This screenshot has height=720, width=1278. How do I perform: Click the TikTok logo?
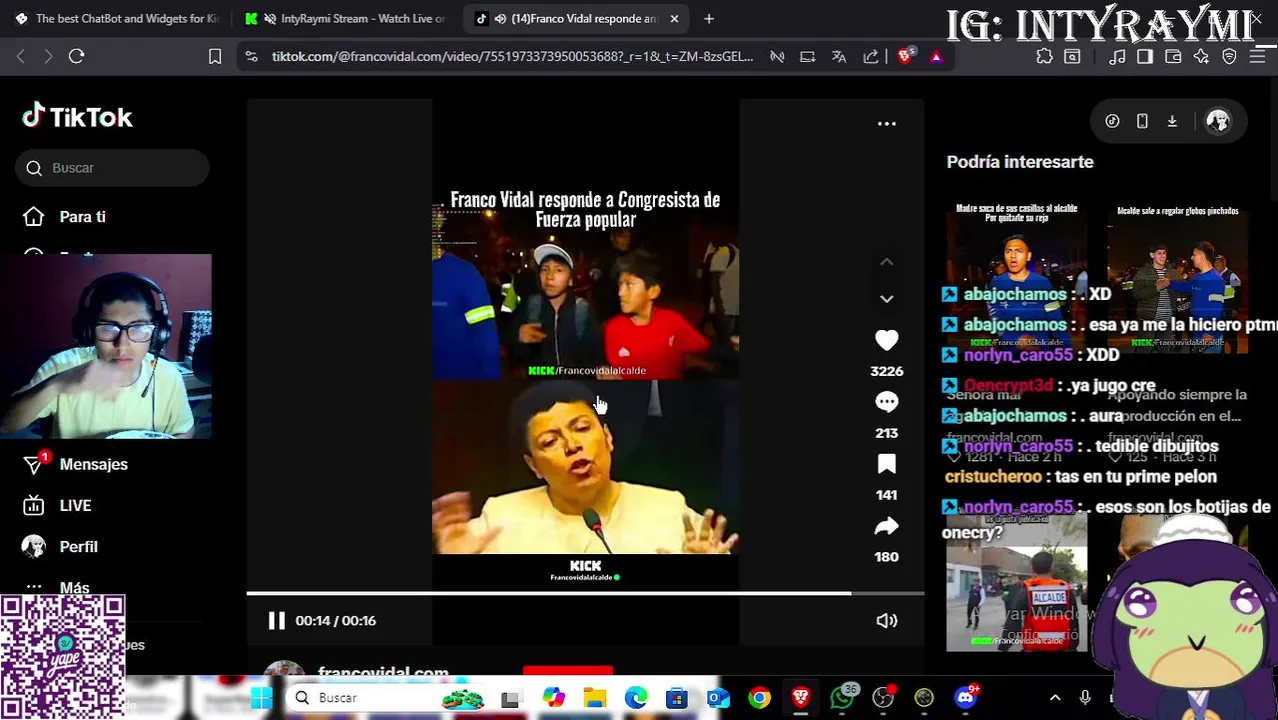77,117
